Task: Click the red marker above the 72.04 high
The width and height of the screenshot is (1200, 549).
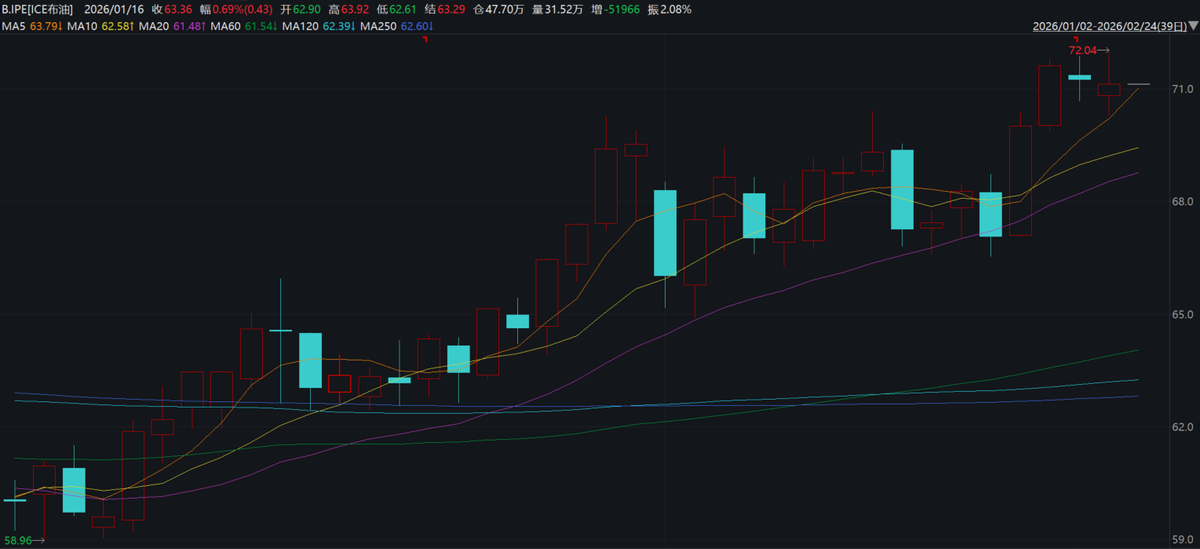Action: point(1078,39)
